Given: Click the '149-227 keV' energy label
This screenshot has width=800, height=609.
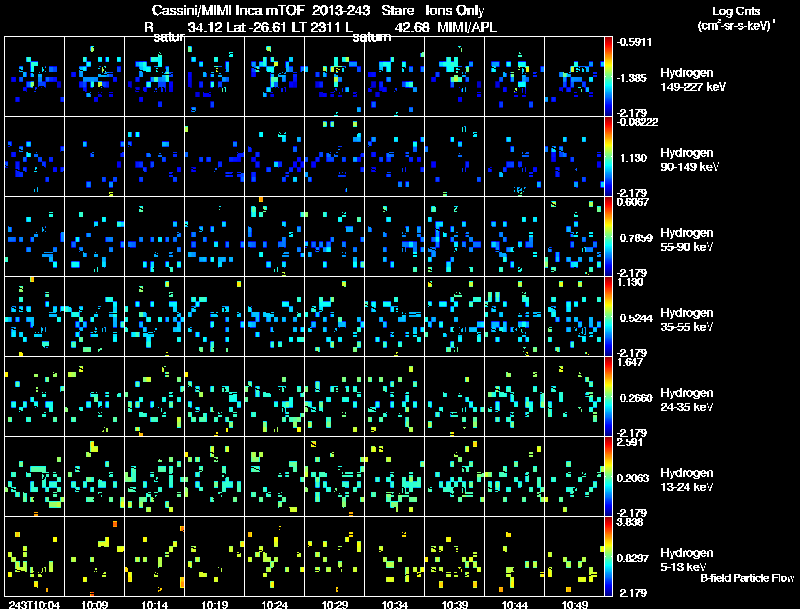Looking at the screenshot, I should pyautogui.click(x=693, y=87).
